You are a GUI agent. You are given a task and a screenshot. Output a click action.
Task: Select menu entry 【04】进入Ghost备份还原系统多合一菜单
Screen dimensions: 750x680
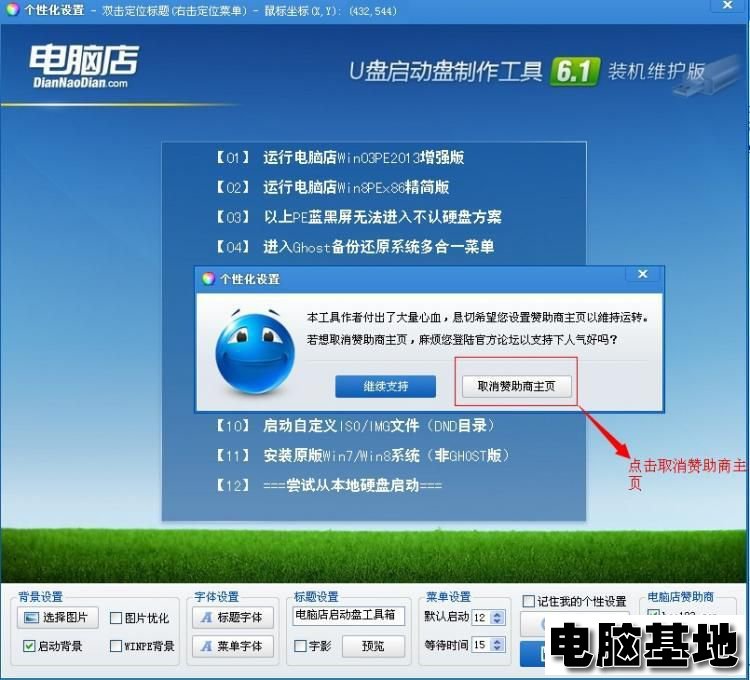tap(354, 247)
